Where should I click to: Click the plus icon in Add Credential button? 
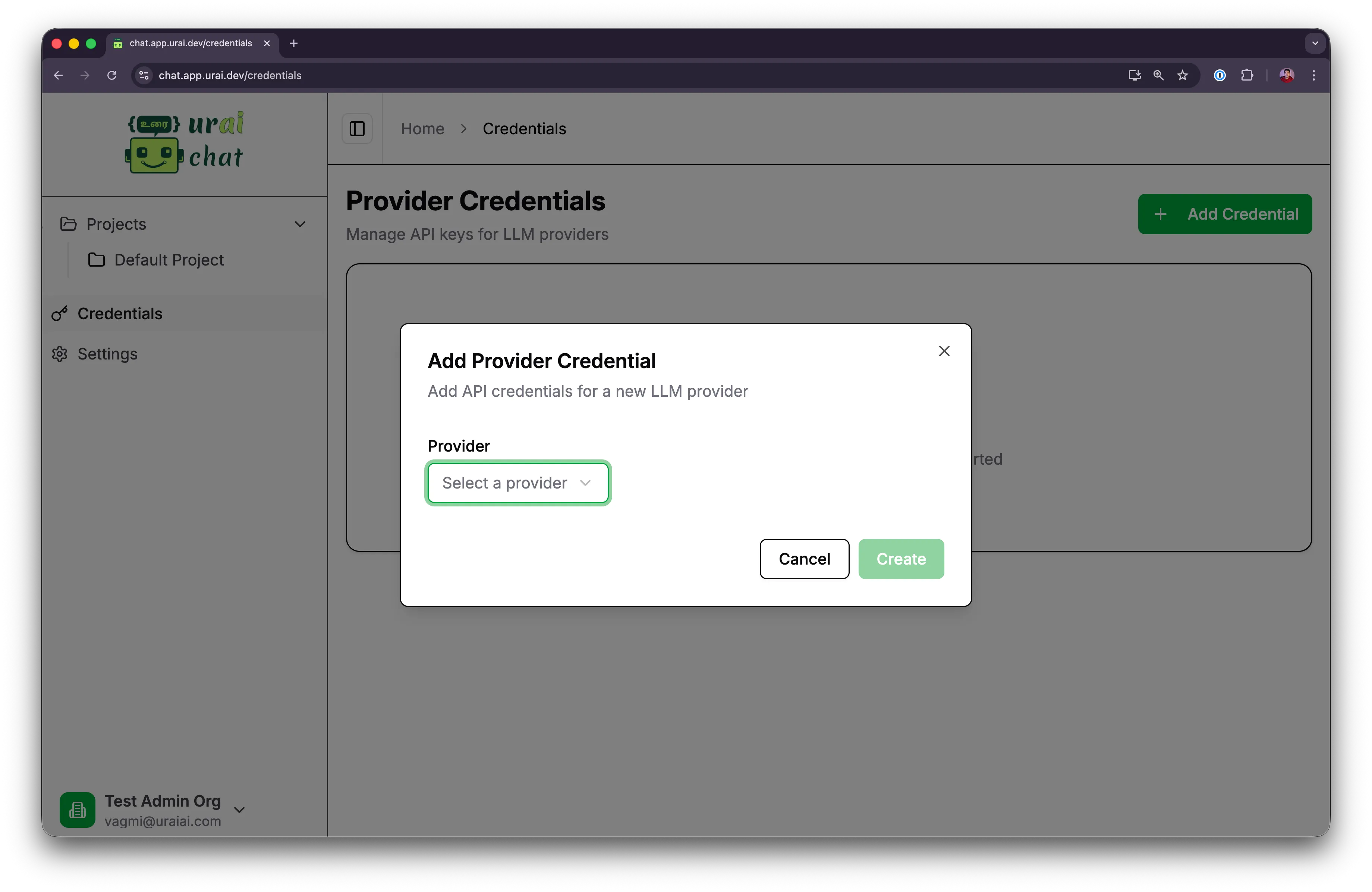click(x=1161, y=214)
